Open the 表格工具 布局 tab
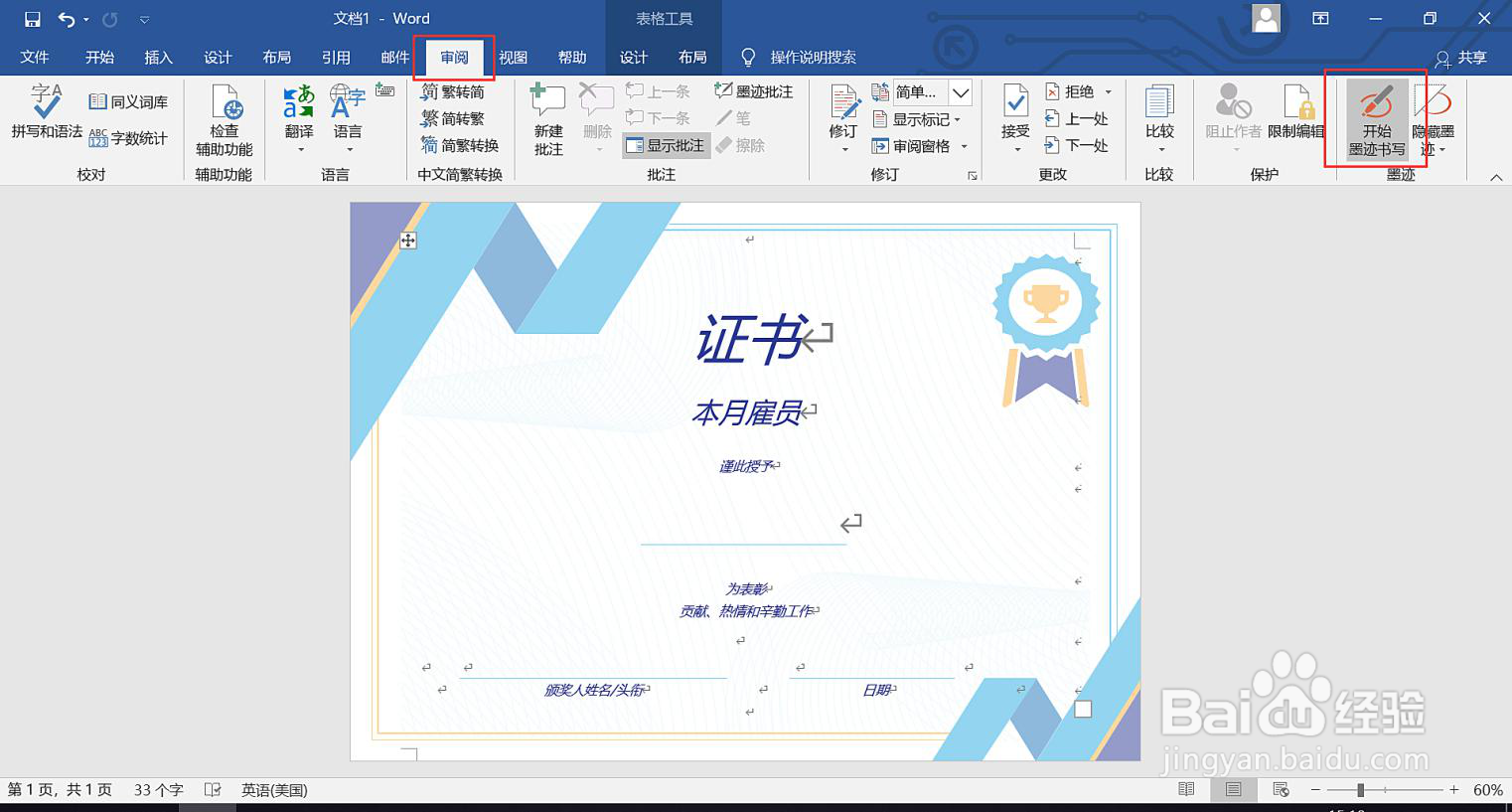The width and height of the screenshot is (1512, 812). pos(692,57)
